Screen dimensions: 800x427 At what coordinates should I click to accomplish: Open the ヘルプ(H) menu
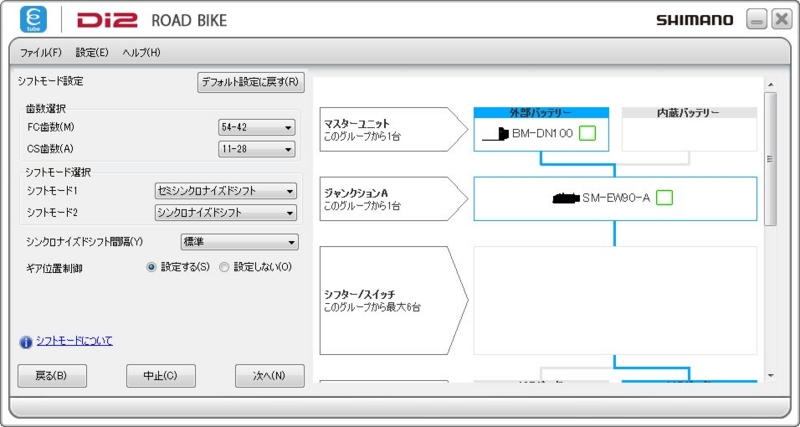(141, 53)
